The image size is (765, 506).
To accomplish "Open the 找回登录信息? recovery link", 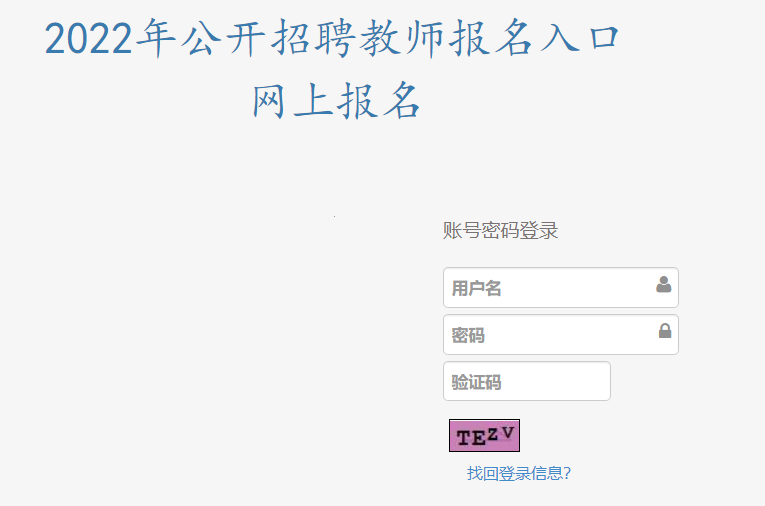I will tap(518, 473).
